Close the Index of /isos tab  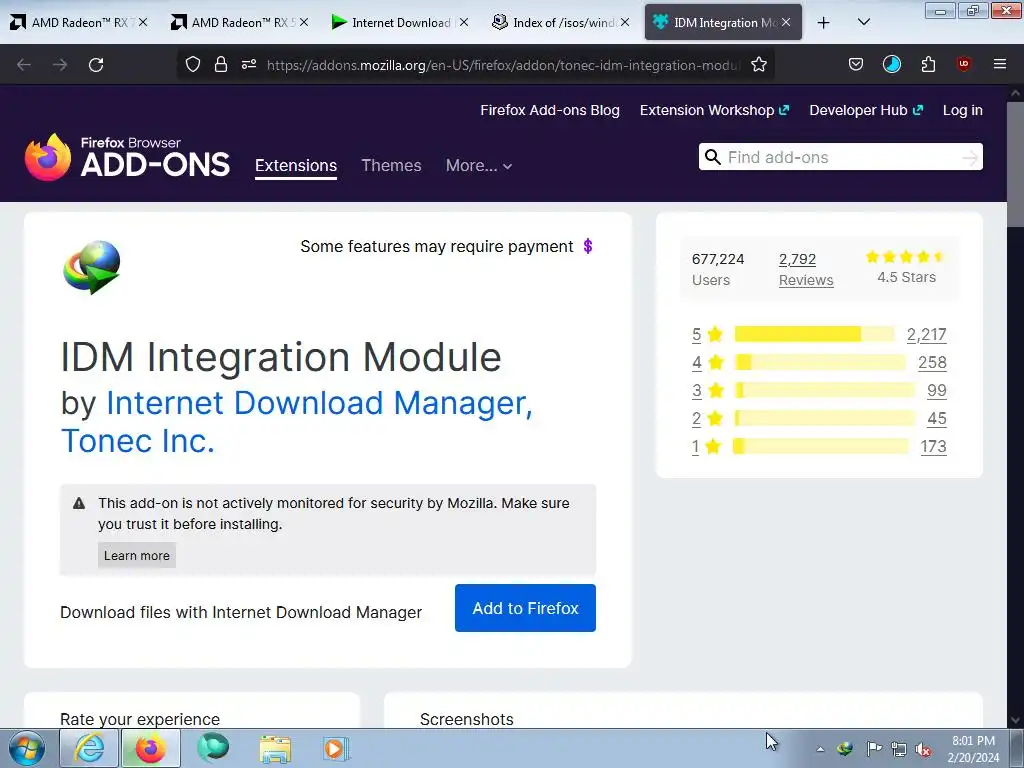click(625, 22)
